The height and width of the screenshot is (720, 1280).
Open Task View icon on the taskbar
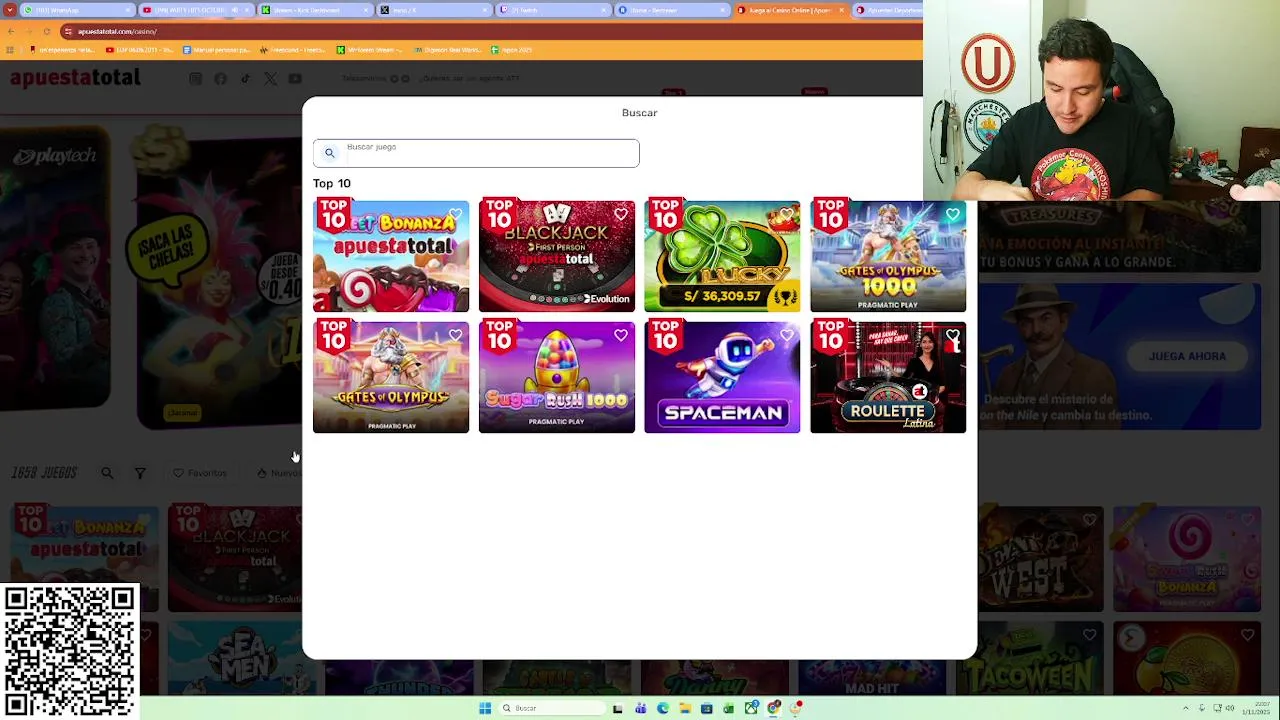[617, 708]
